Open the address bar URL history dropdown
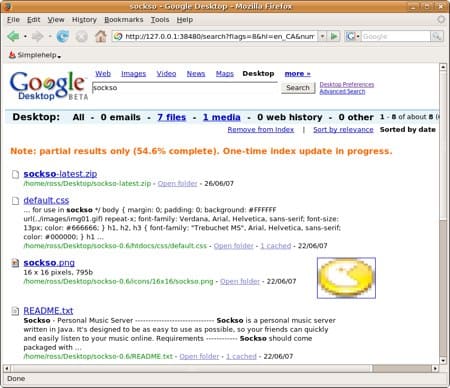The height and width of the screenshot is (388, 450). tap(322, 36)
